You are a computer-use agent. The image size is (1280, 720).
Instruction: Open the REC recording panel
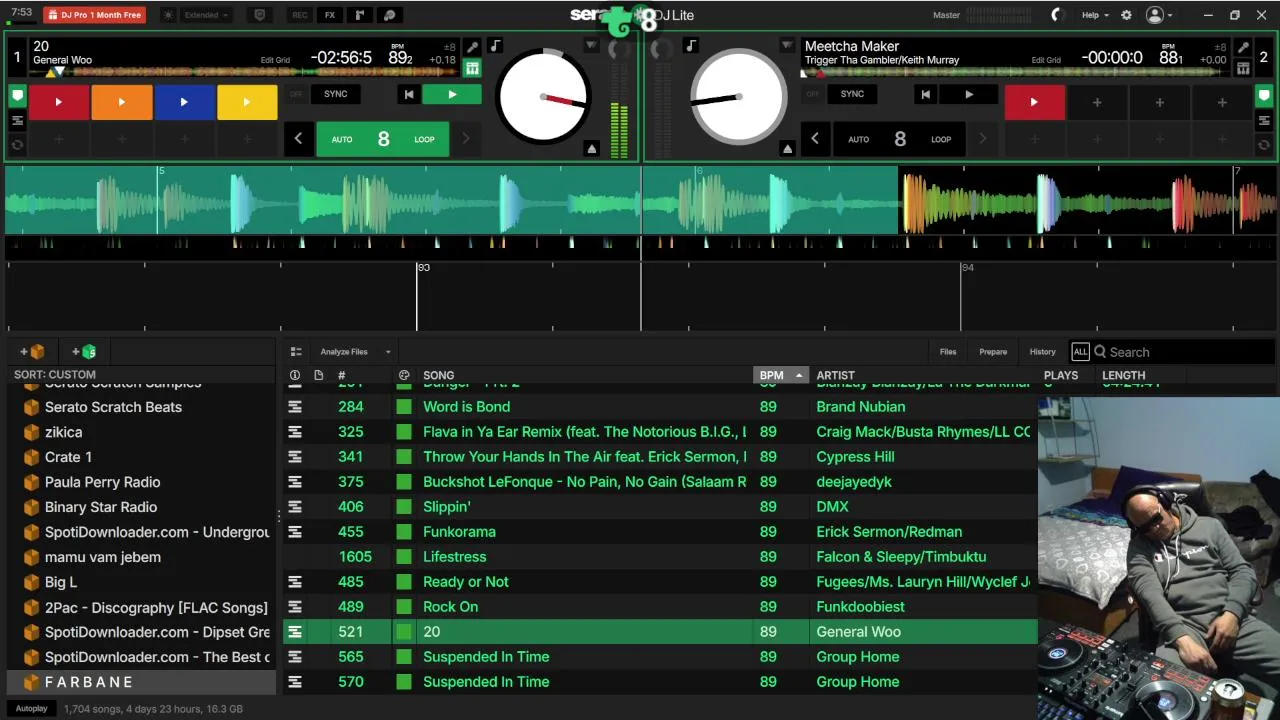tap(299, 15)
